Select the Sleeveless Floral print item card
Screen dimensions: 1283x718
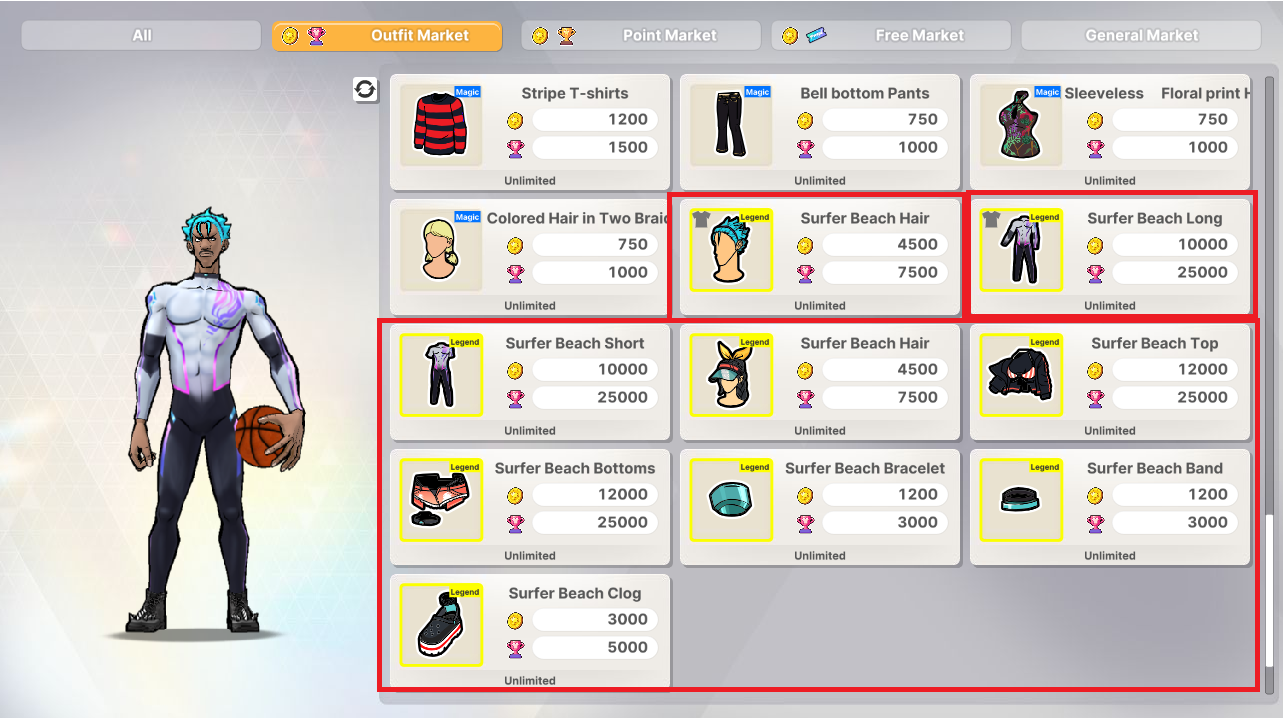(1110, 132)
